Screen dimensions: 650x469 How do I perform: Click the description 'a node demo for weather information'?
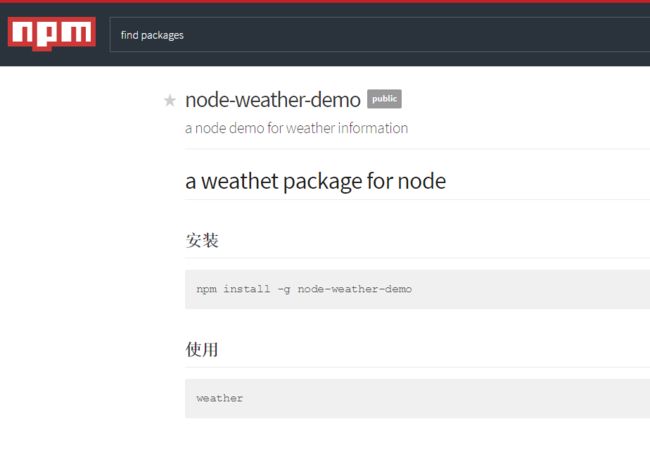pos(296,128)
